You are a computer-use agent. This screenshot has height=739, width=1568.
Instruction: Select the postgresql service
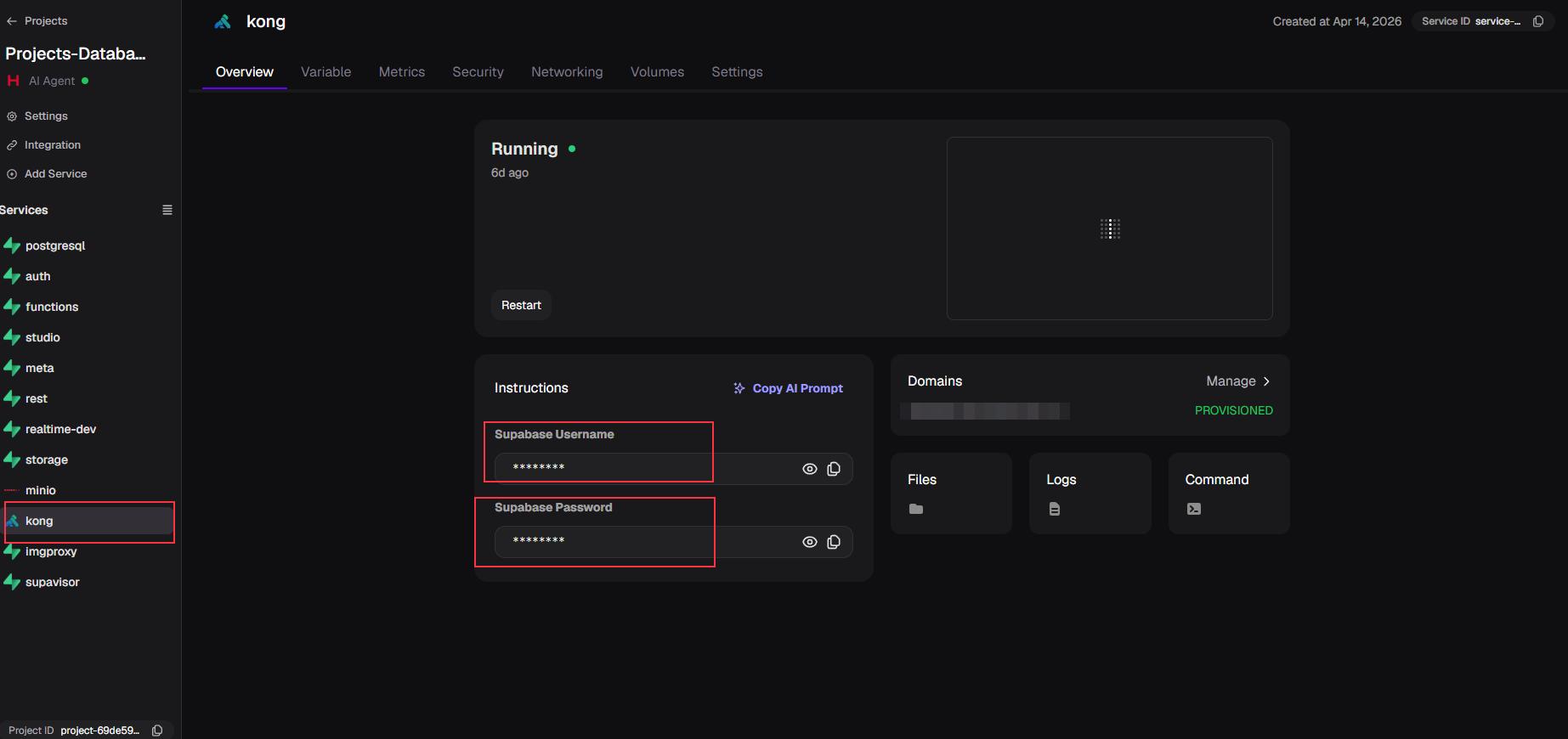55,245
